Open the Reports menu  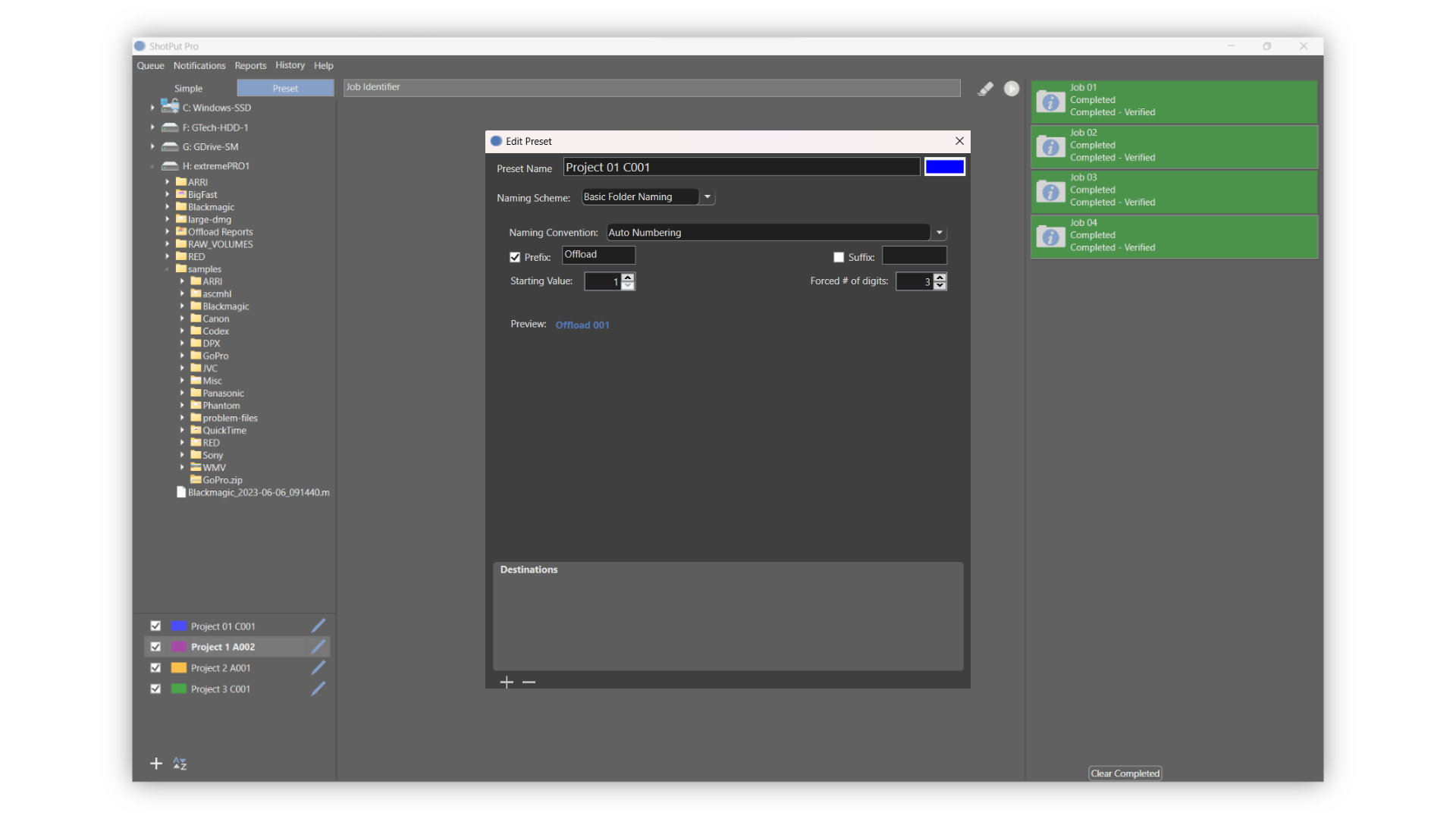tap(250, 66)
